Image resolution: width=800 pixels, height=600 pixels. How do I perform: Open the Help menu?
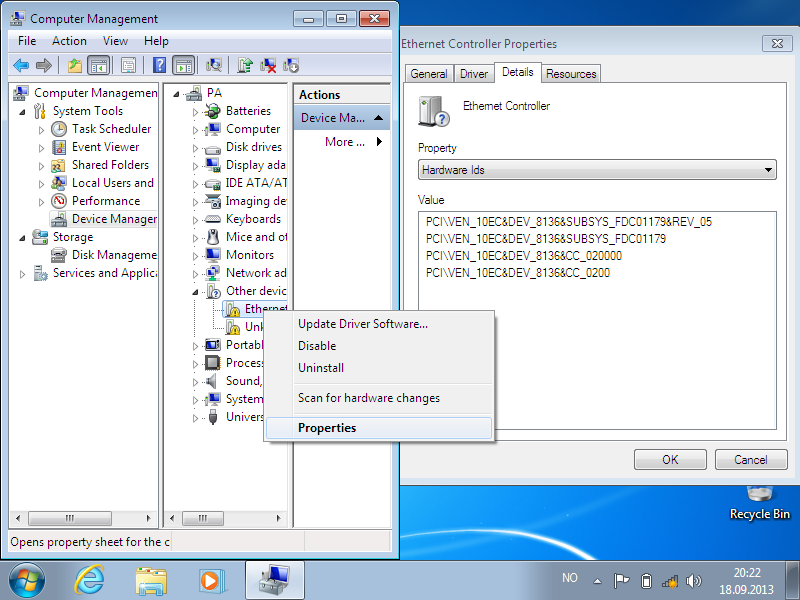(156, 41)
